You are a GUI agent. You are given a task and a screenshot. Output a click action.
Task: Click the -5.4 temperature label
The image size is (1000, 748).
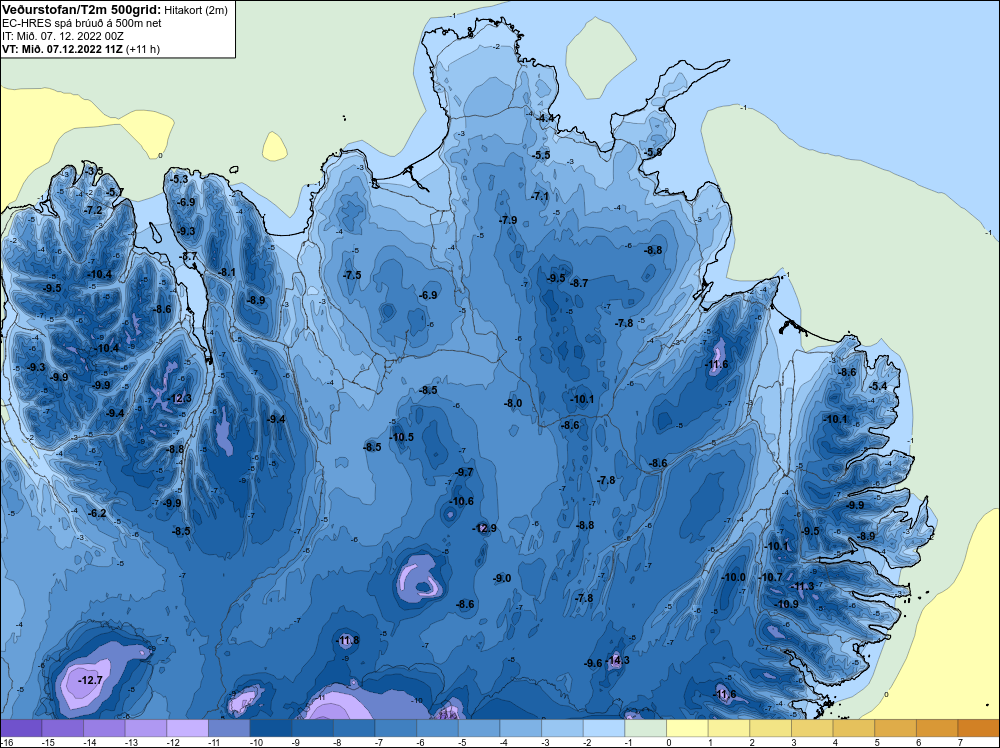(878, 386)
